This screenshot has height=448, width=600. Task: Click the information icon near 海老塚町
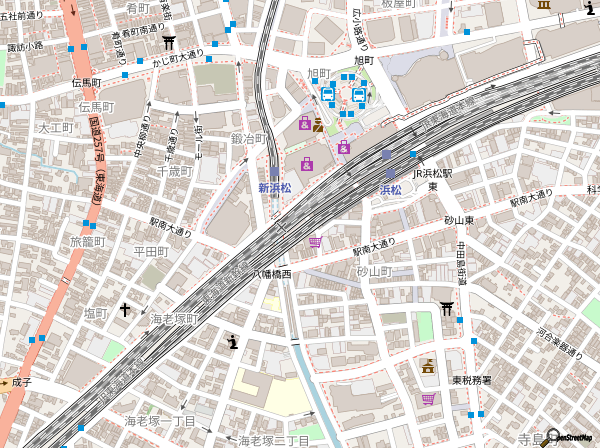(233, 343)
